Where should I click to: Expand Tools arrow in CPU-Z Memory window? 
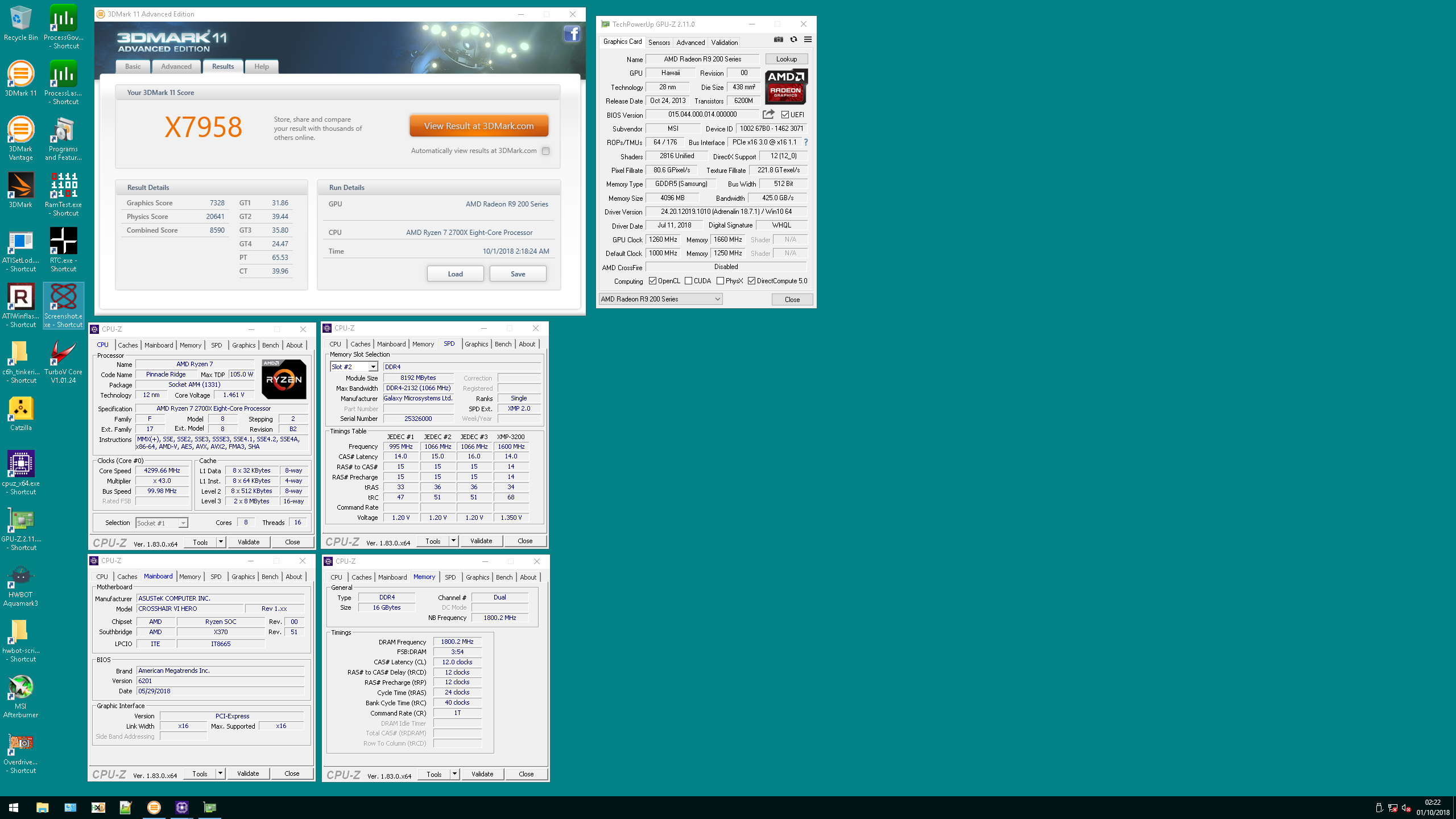(x=455, y=774)
